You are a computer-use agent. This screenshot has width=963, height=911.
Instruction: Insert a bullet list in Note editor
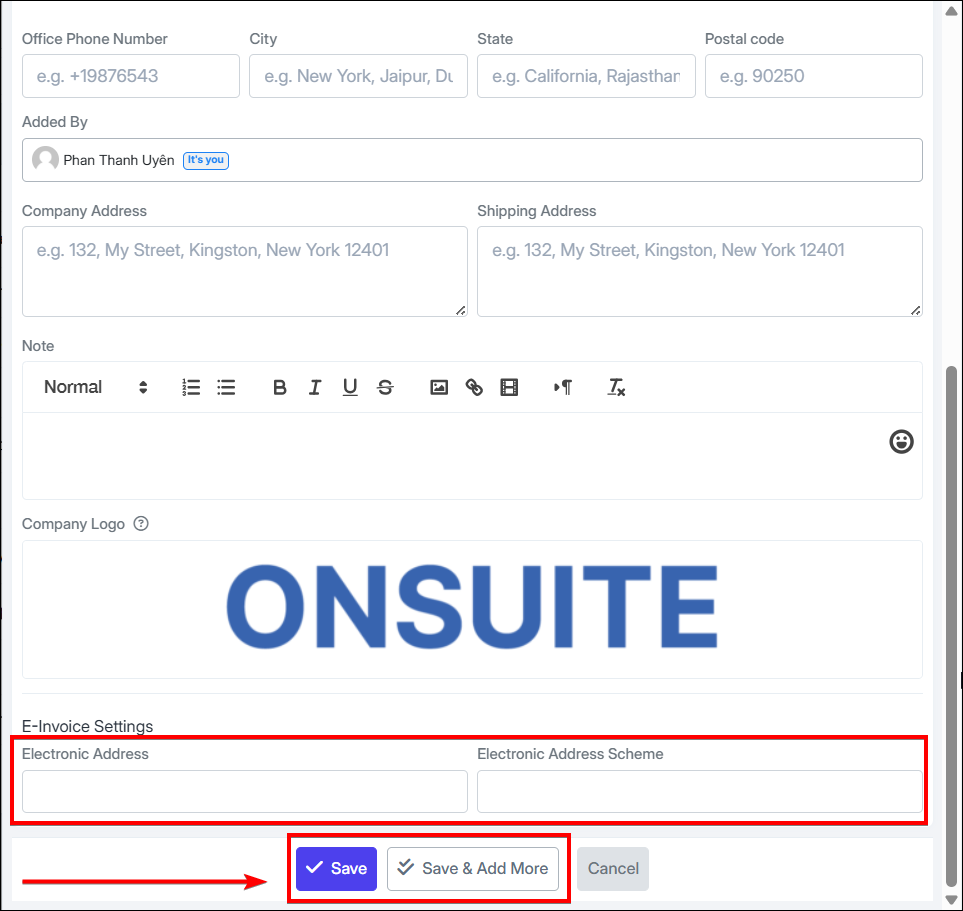226,387
